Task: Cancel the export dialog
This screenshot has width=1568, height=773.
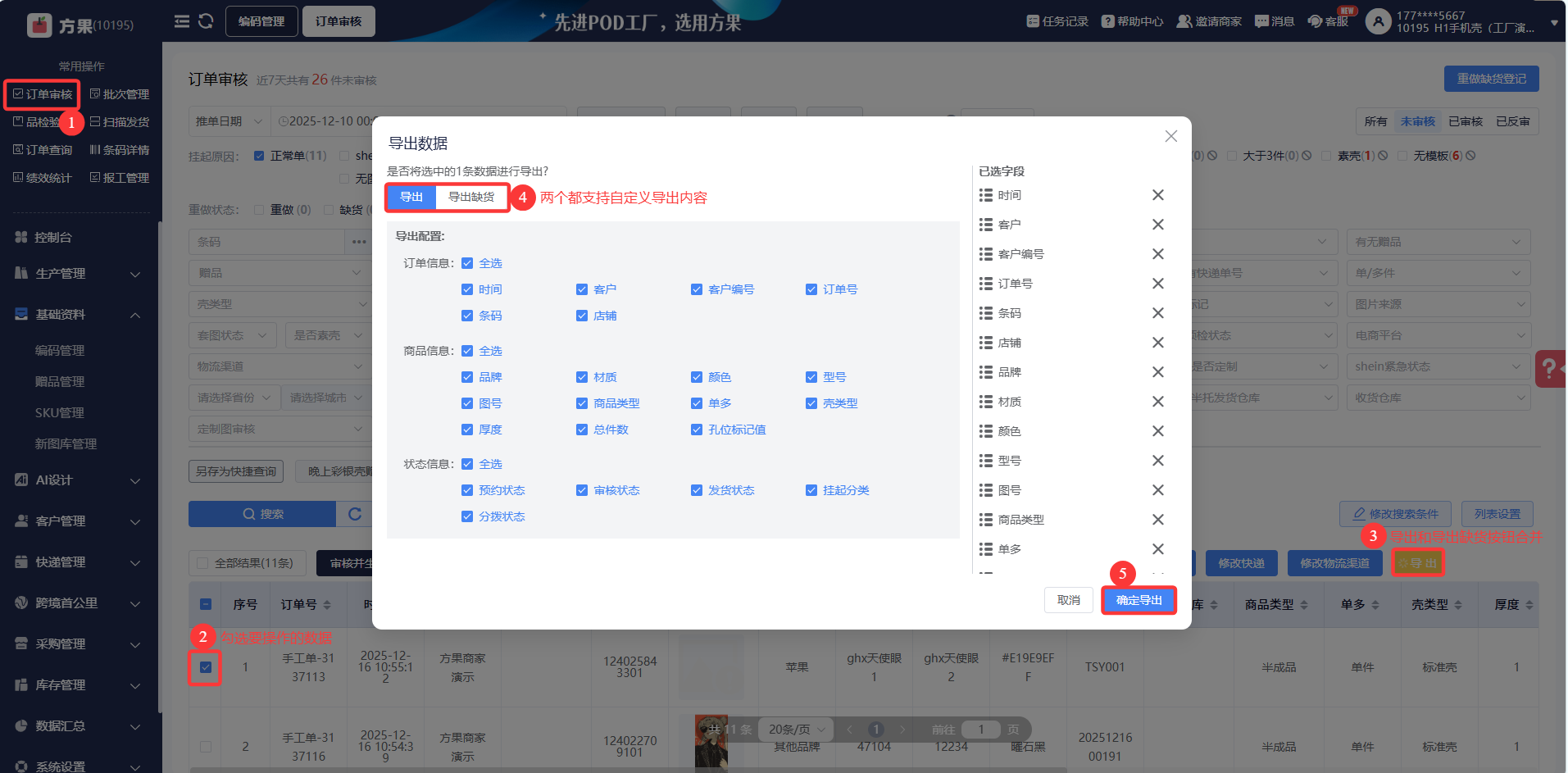Action: click(1069, 600)
